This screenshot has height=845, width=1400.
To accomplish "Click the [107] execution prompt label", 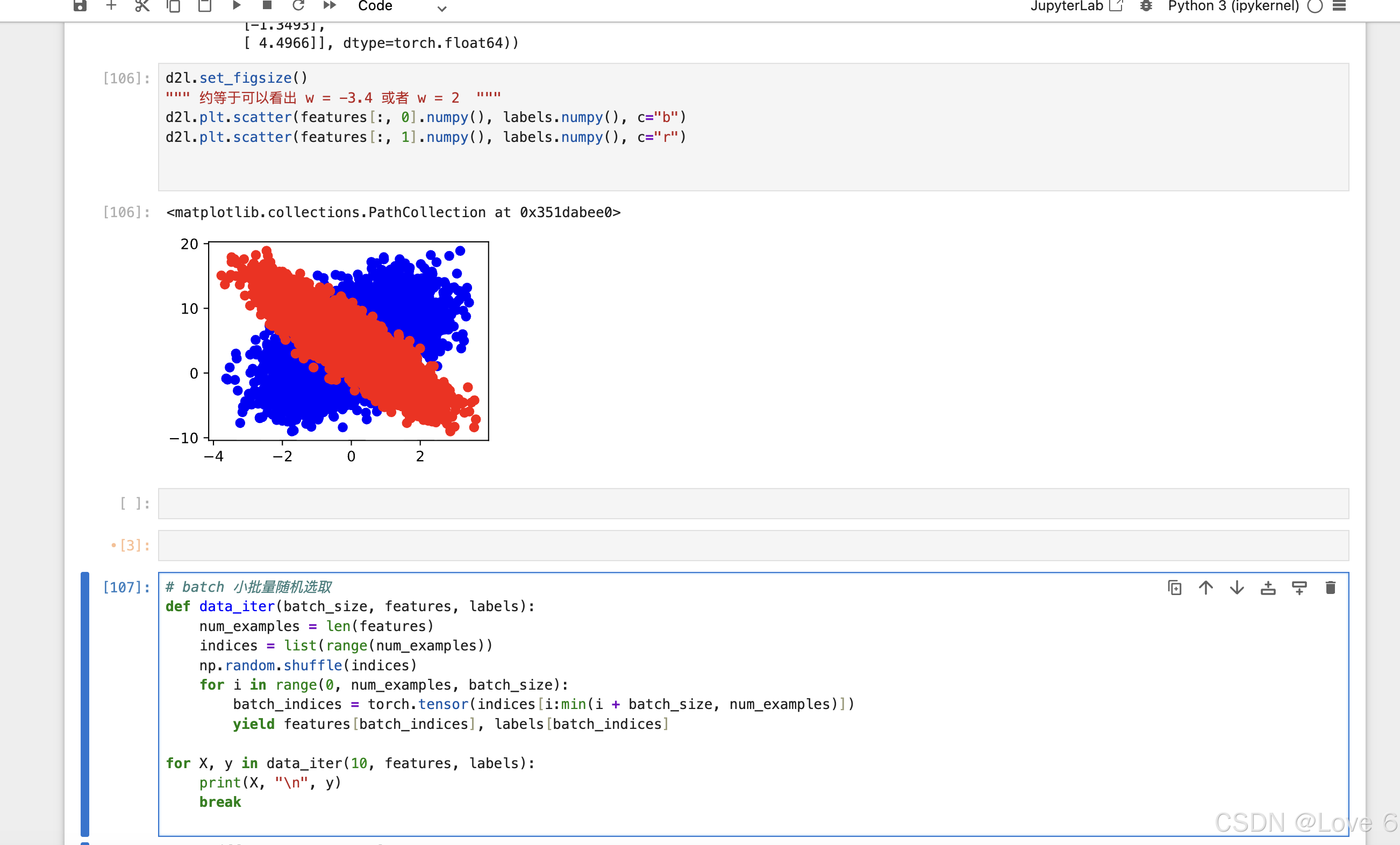I will [x=126, y=587].
